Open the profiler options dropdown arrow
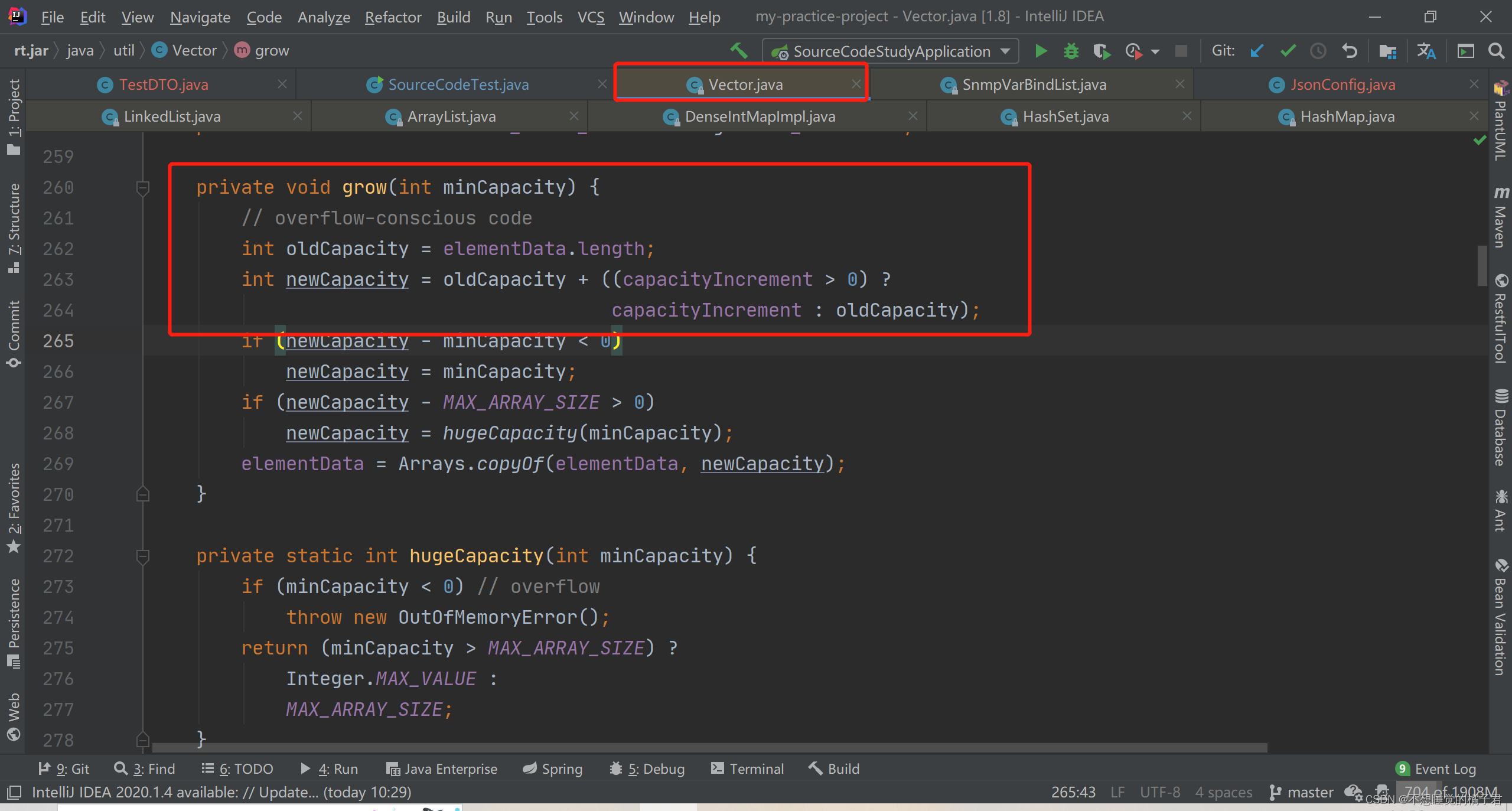1512x811 pixels. pos(1155,52)
